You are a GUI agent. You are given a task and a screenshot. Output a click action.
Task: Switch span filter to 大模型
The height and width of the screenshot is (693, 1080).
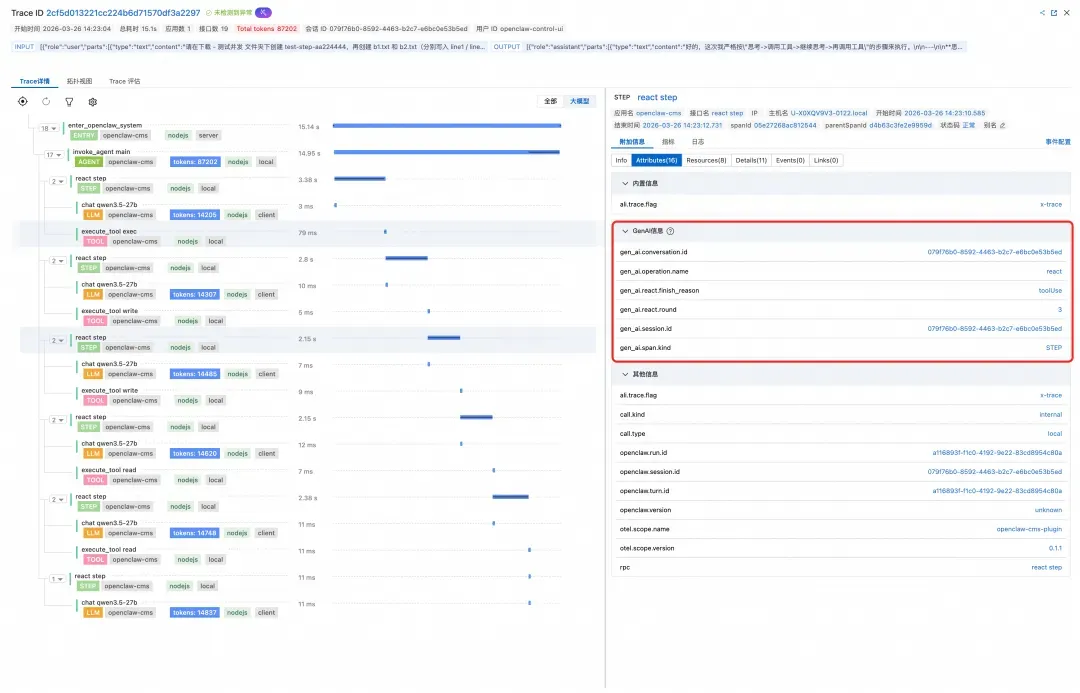click(x=580, y=101)
